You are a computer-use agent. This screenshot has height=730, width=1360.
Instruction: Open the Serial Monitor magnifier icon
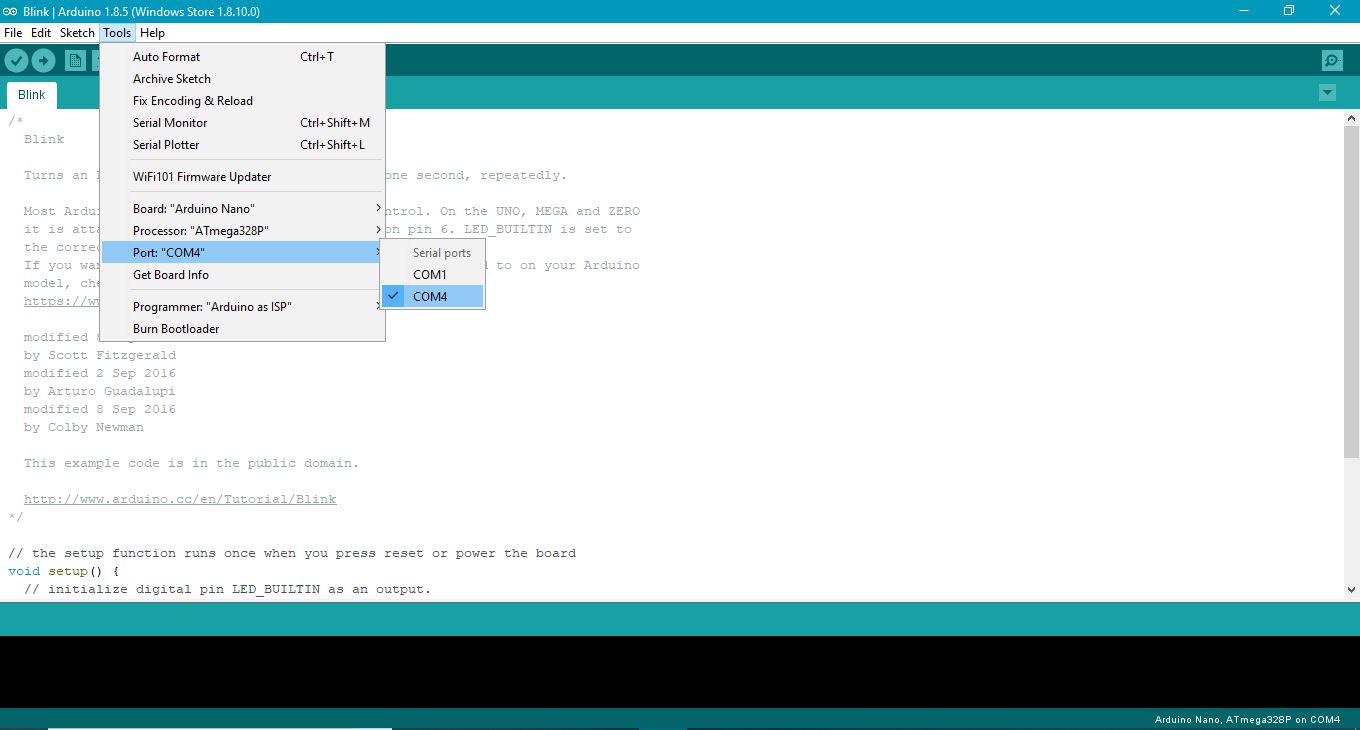point(1331,60)
